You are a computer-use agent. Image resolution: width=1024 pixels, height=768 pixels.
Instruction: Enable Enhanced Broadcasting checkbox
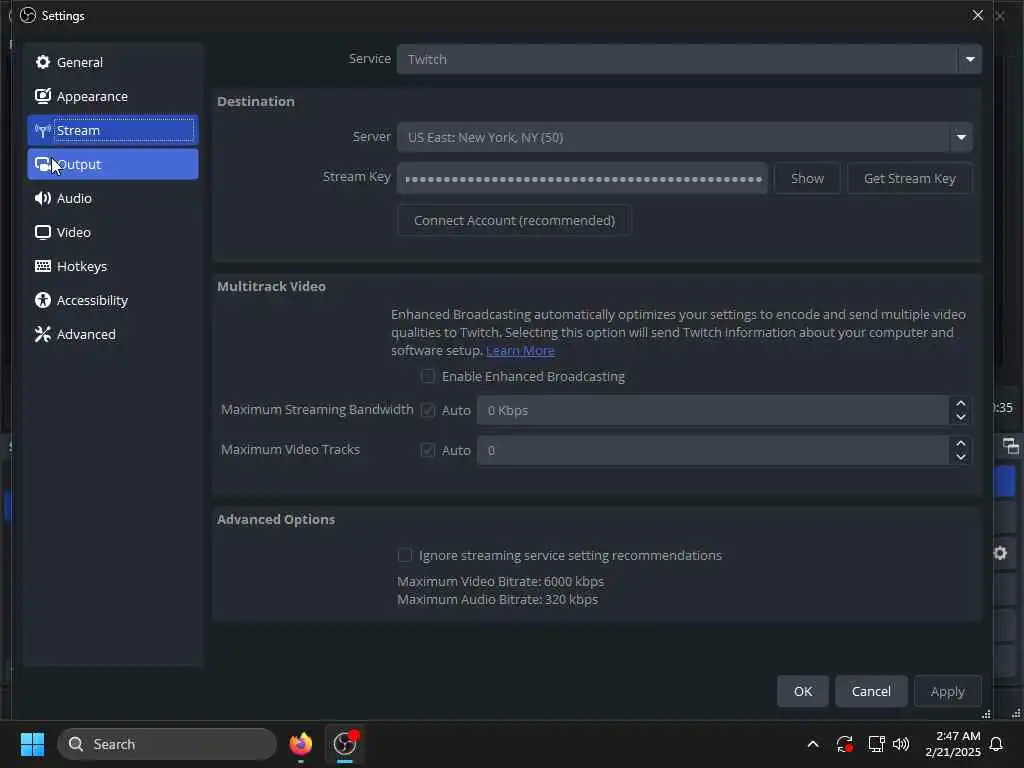tap(428, 376)
